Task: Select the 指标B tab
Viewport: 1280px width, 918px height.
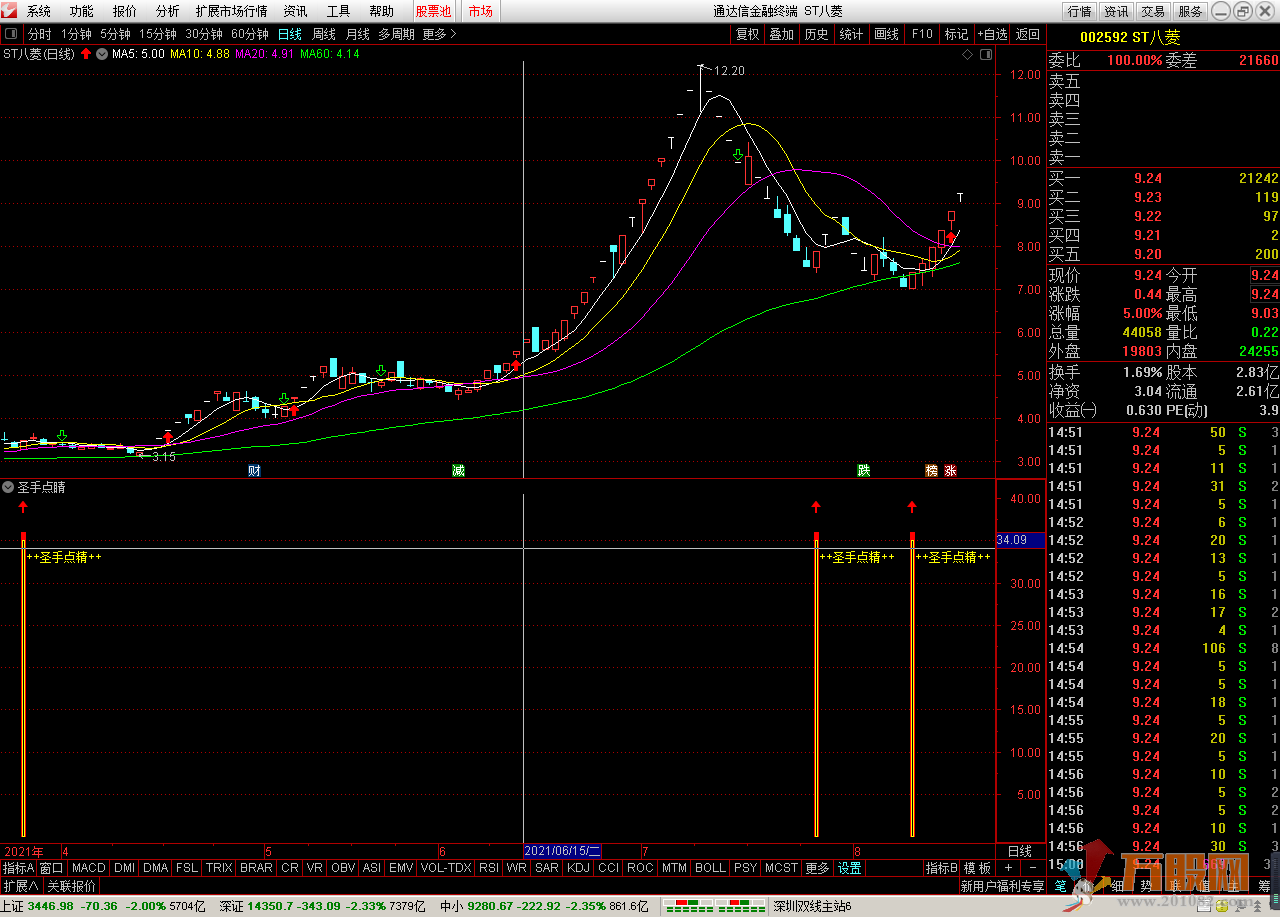Action: tap(941, 868)
